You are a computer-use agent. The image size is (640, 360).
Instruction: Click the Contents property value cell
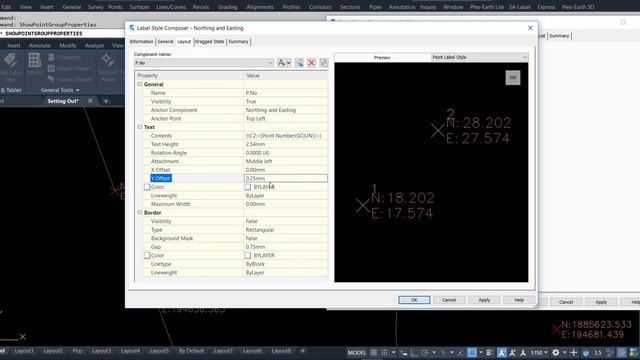[286, 136]
